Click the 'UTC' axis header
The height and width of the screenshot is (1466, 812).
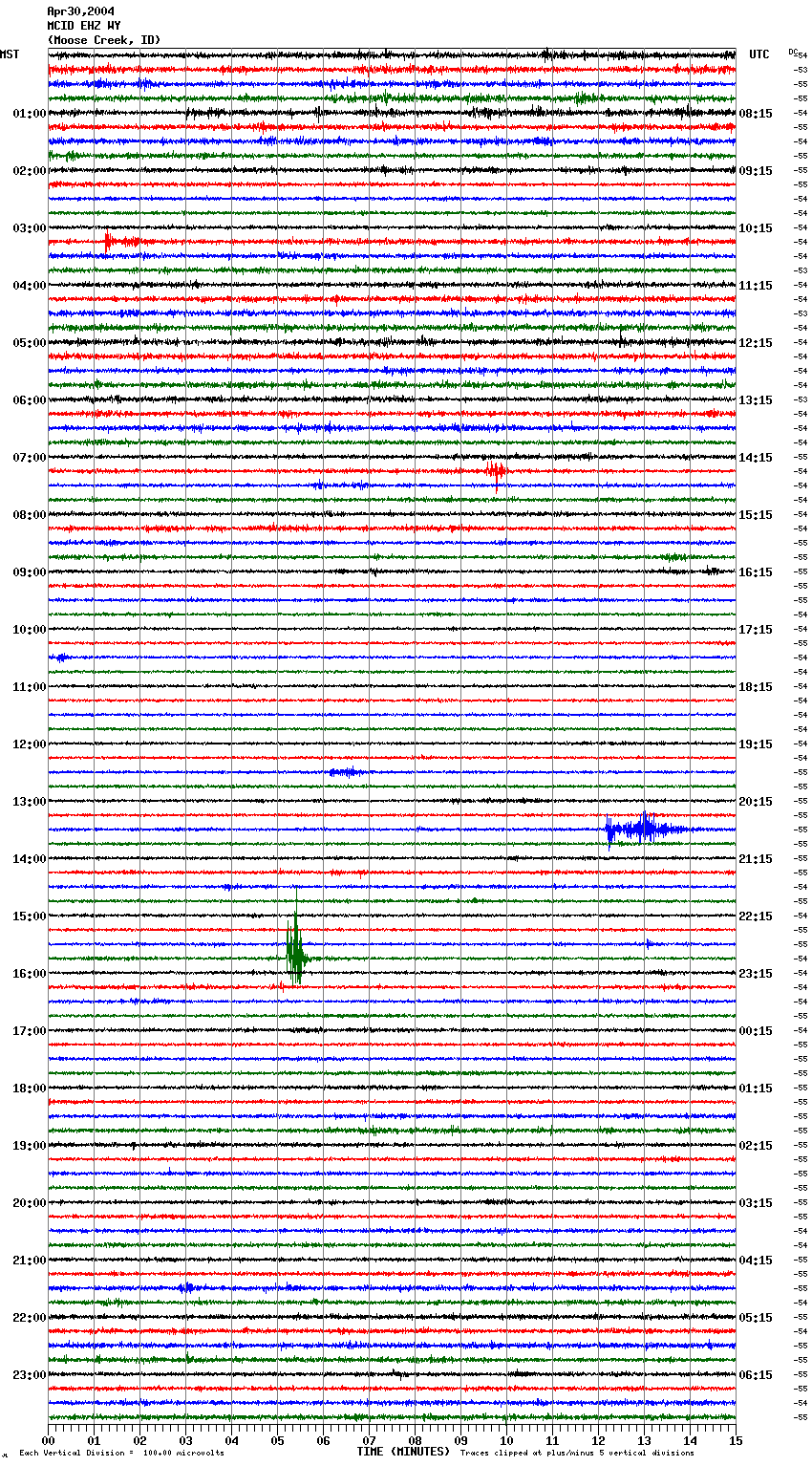[x=759, y=54]
